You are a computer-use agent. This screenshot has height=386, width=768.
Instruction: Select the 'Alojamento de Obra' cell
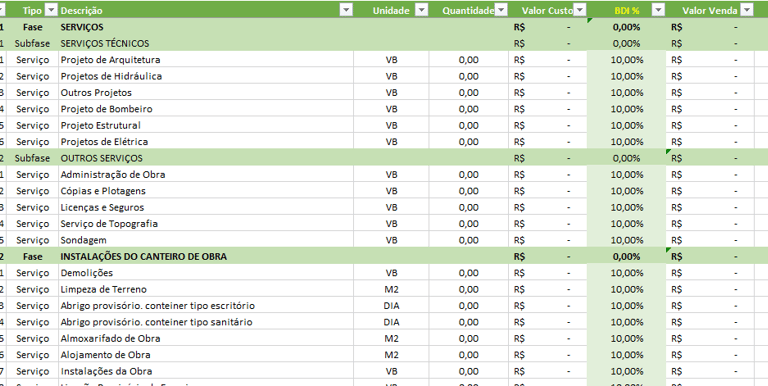click(206, 355)
